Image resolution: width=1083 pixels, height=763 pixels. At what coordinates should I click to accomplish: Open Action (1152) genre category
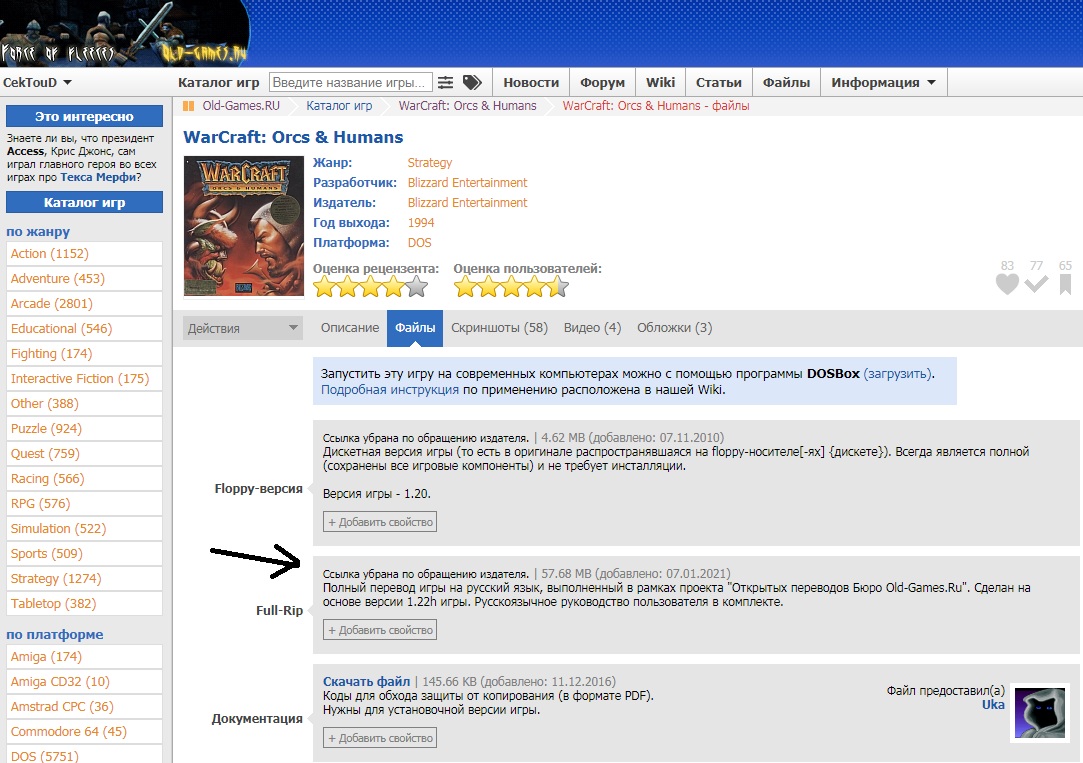pos(84,253)
